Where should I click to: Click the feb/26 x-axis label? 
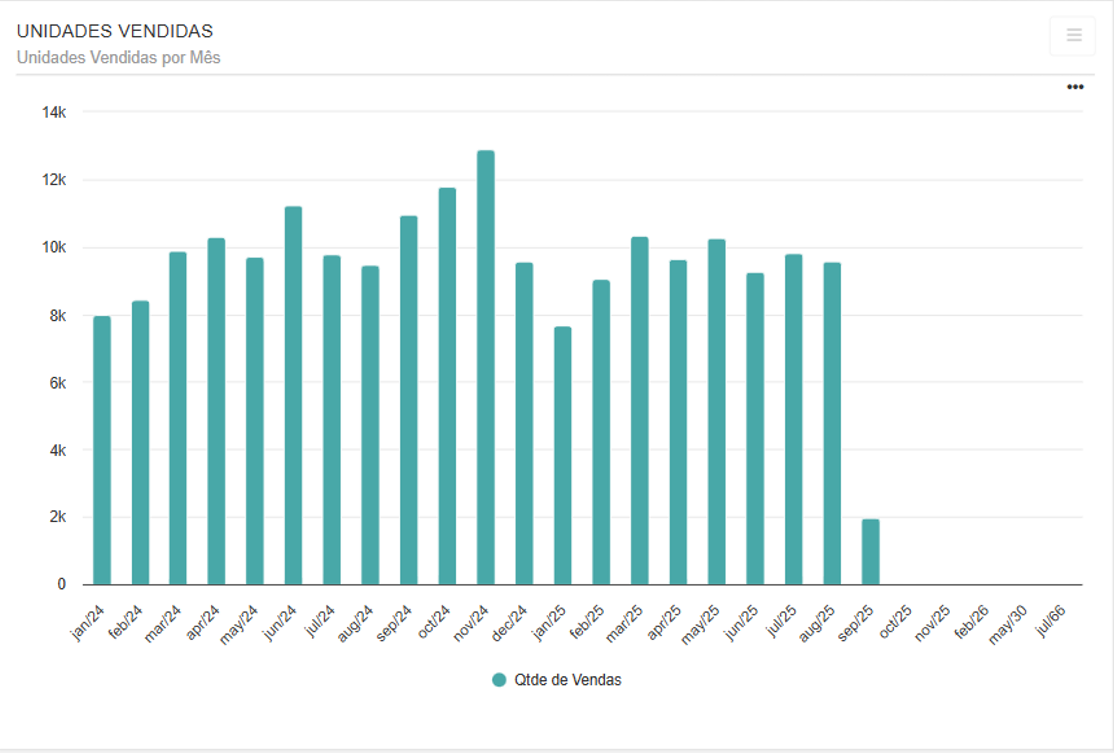[971, 622]
